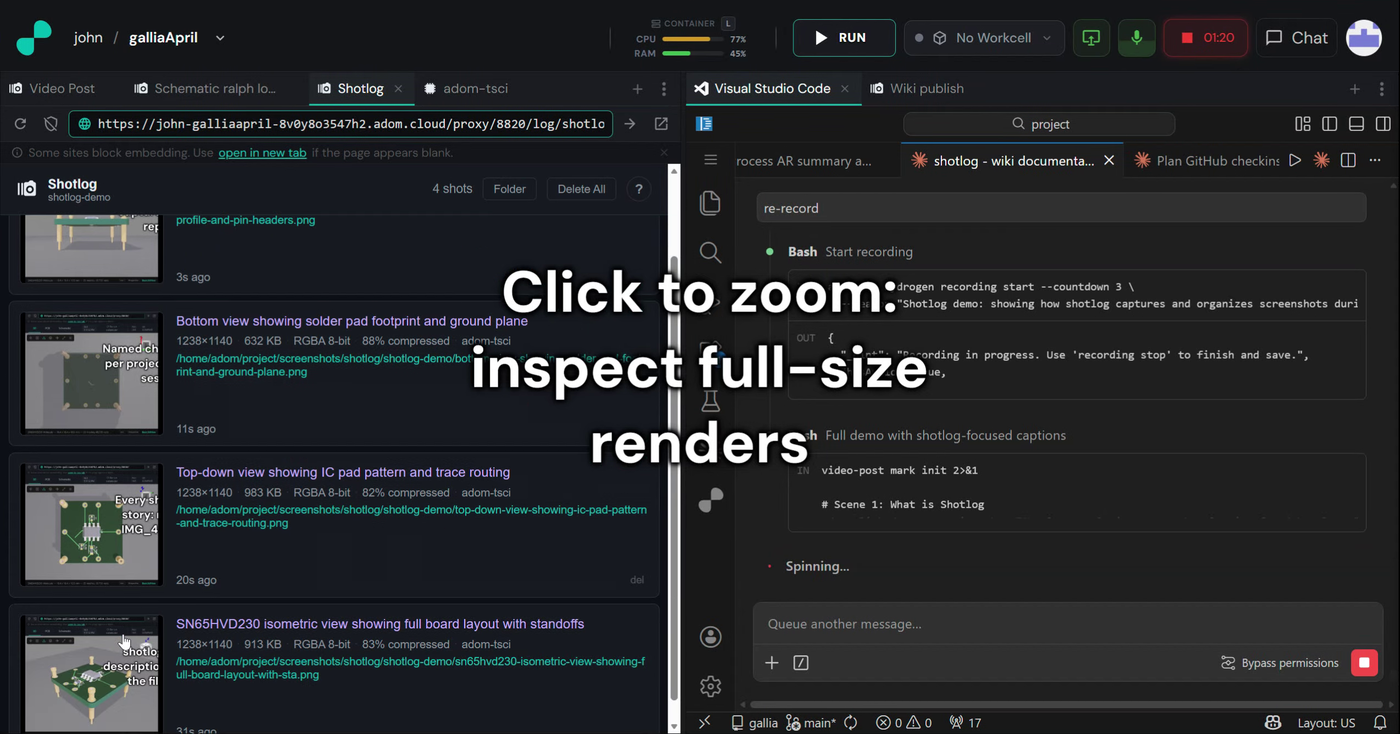
Task: Click the Folder button in Shotlog
Action: [x=509, y=189]
